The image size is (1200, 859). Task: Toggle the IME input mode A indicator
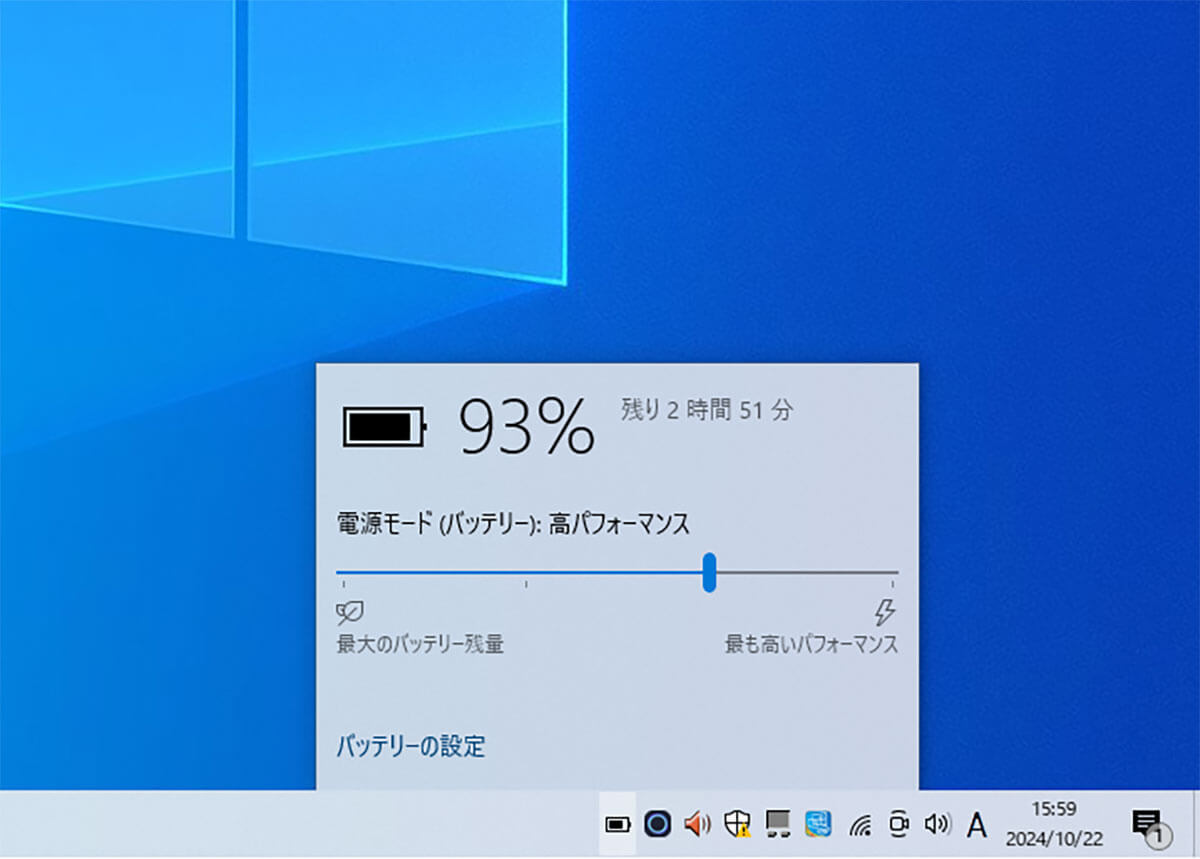click(977, 825)
